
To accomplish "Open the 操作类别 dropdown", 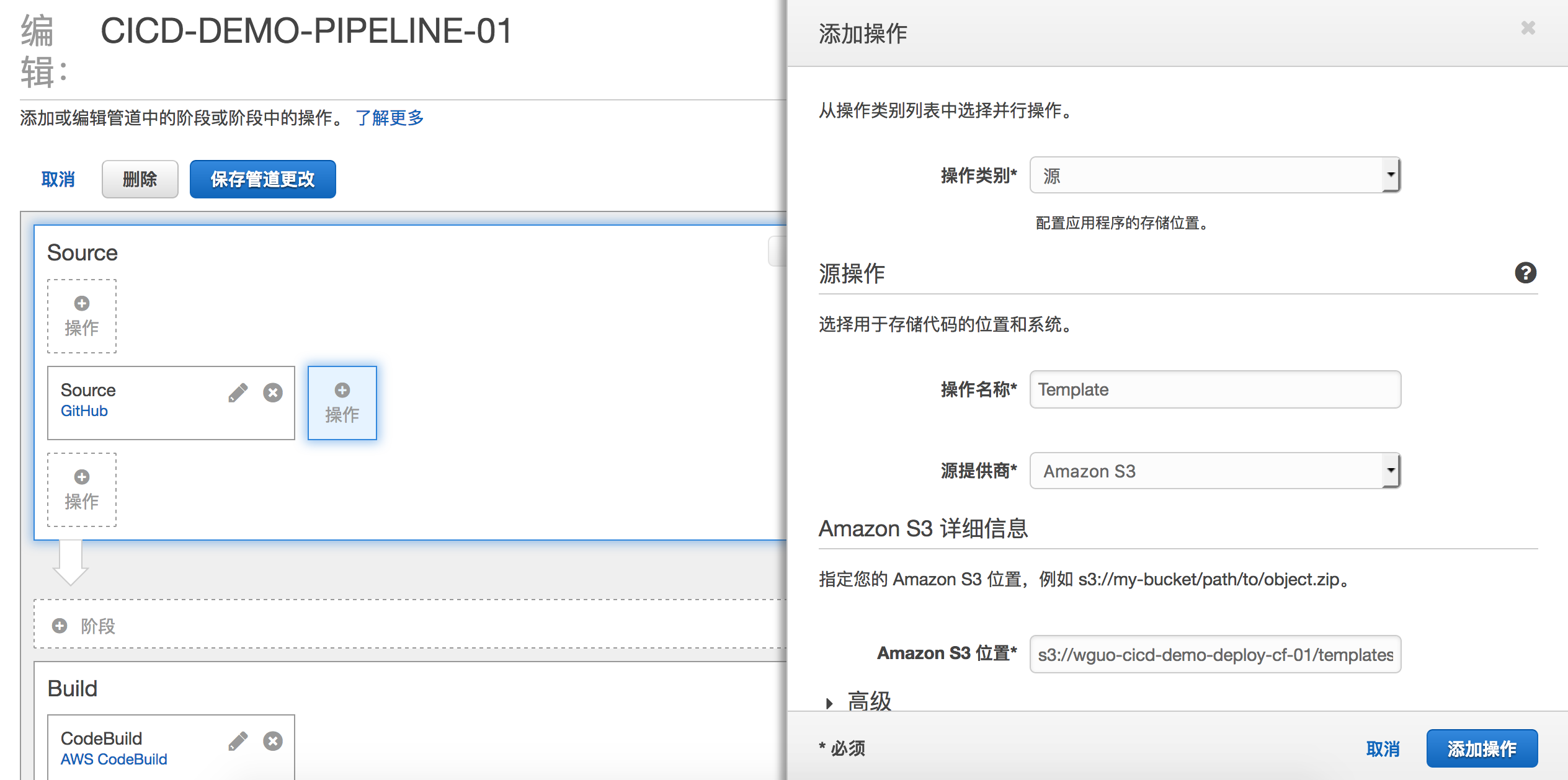I will click(x=1214, y=175).
